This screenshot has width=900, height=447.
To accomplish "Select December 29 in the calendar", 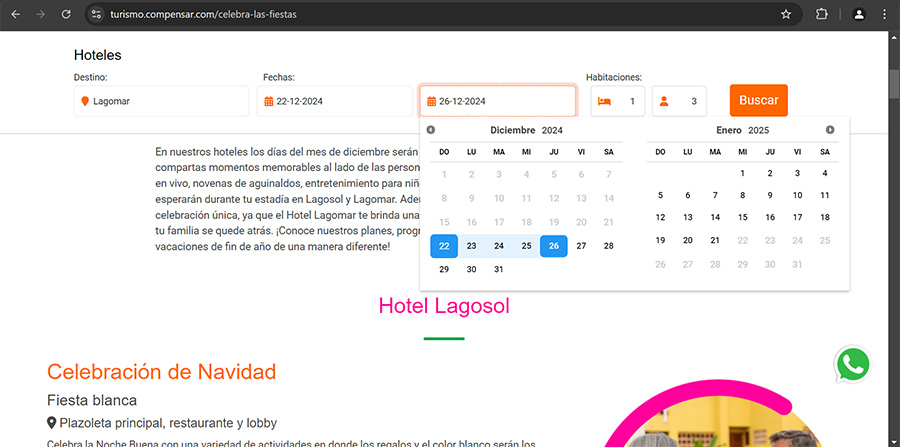I will pos(444,269).
